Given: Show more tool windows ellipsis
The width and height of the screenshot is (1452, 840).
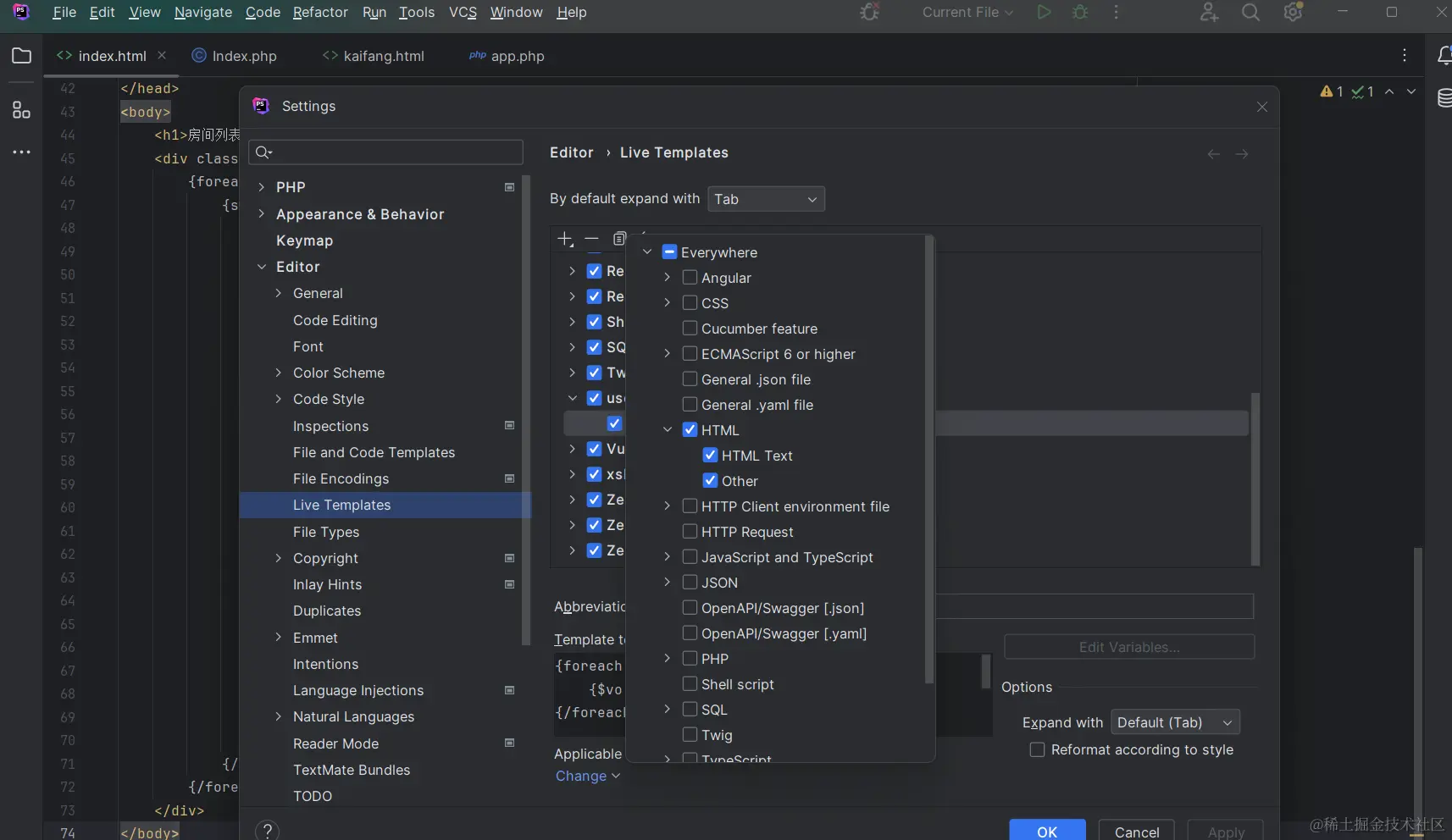Looking at the screenshot, I should coord(22,152).
